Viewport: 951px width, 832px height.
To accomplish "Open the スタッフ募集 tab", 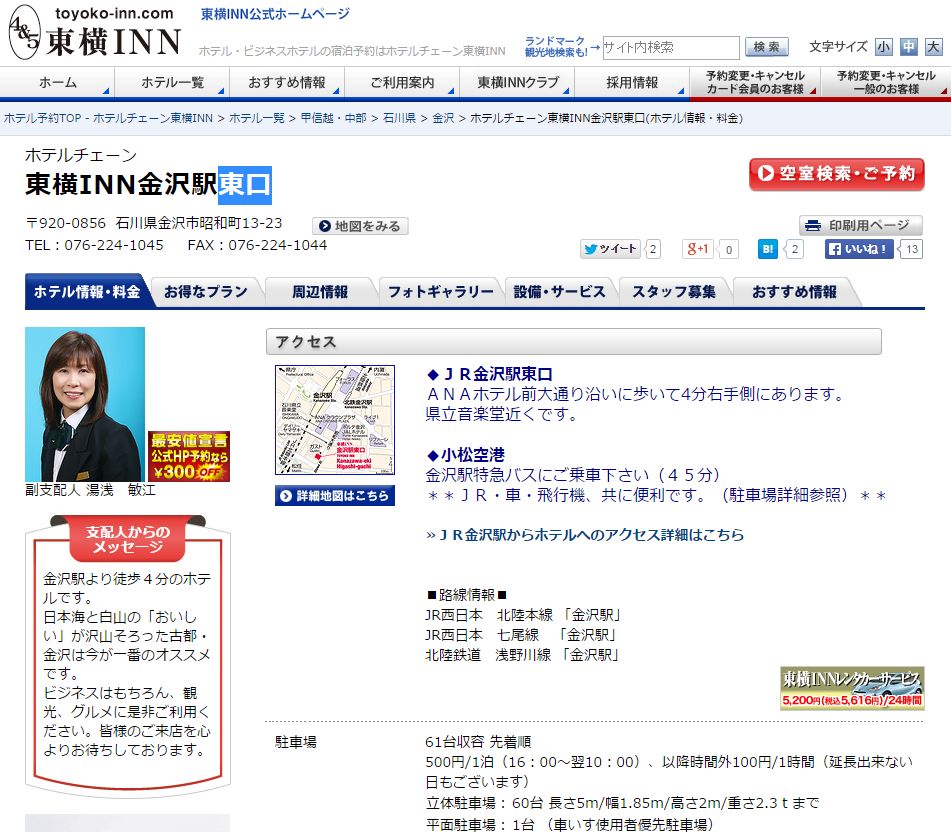I will tap(674, 292).
